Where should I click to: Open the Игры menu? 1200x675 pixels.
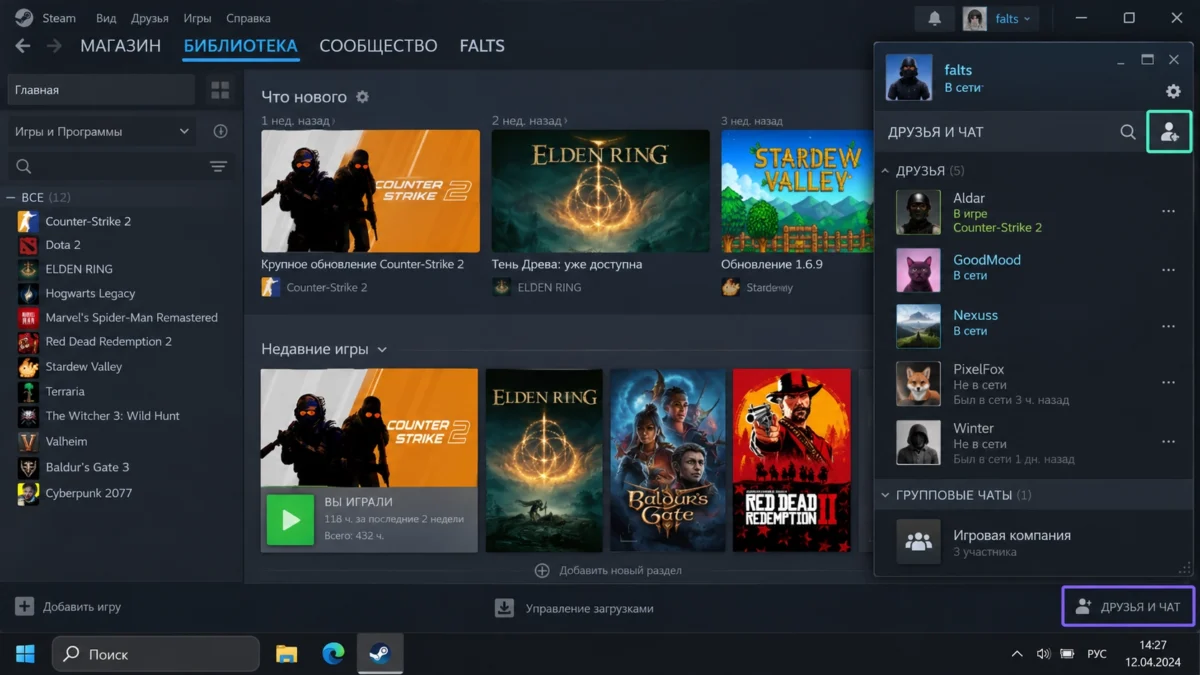[x=197, y=18]
